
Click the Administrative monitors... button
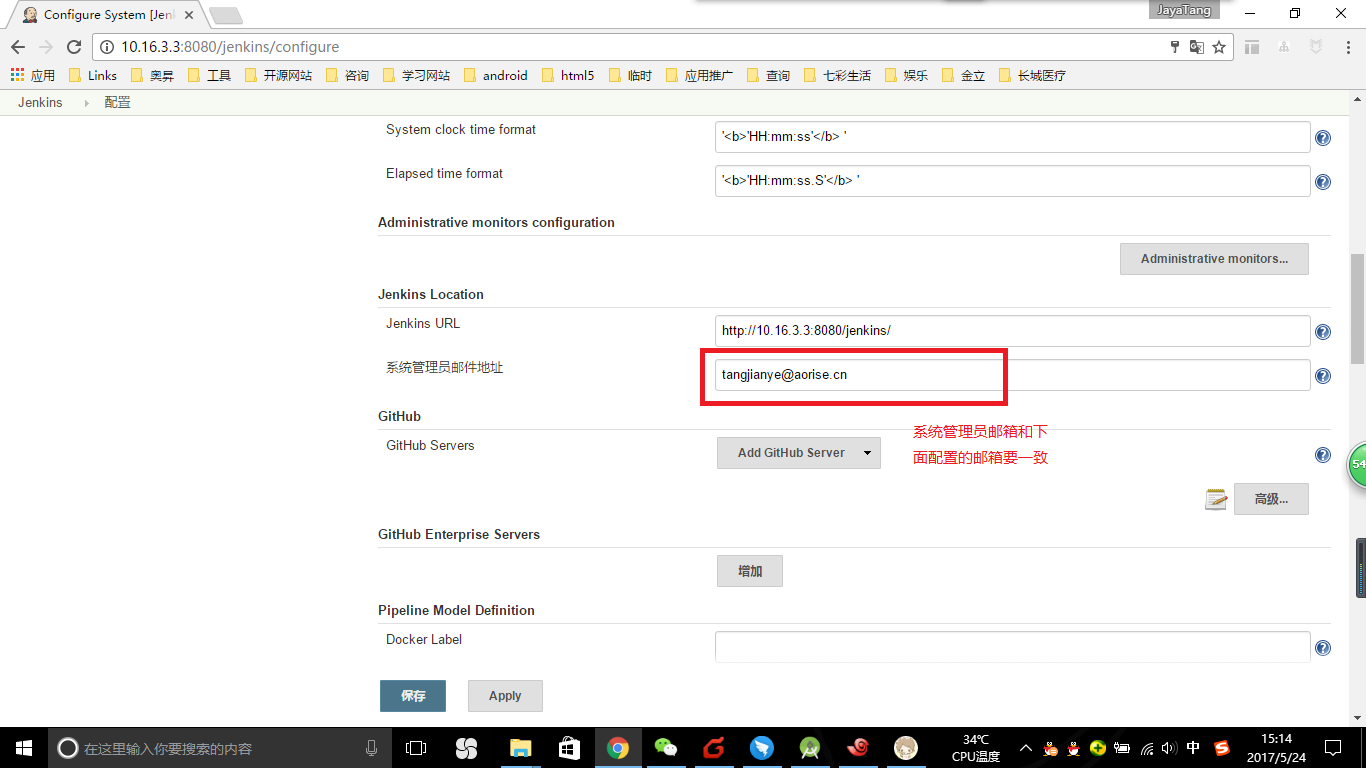coord(1214,259)
